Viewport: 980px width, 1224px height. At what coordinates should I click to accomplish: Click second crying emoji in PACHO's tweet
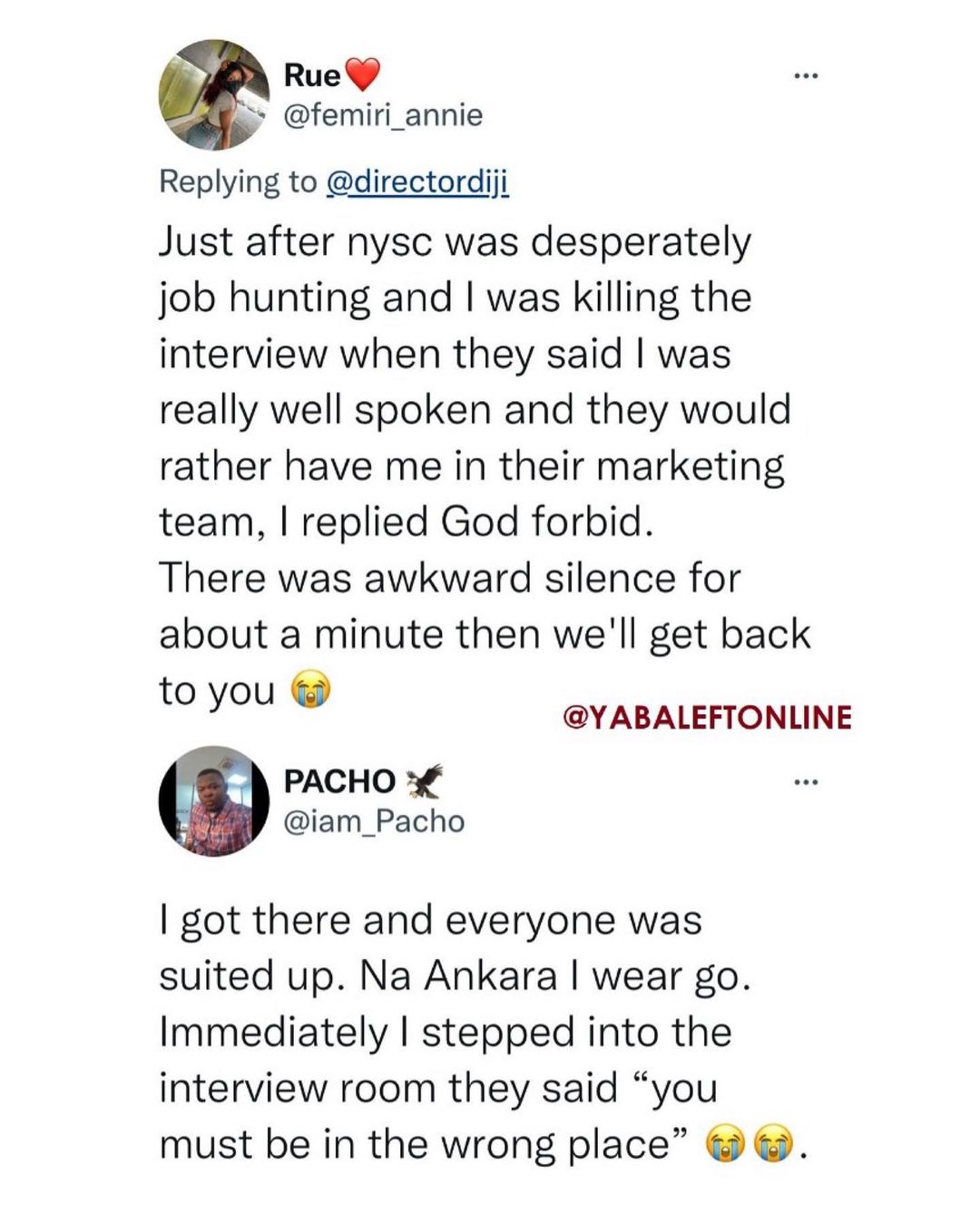(773, 1144)
